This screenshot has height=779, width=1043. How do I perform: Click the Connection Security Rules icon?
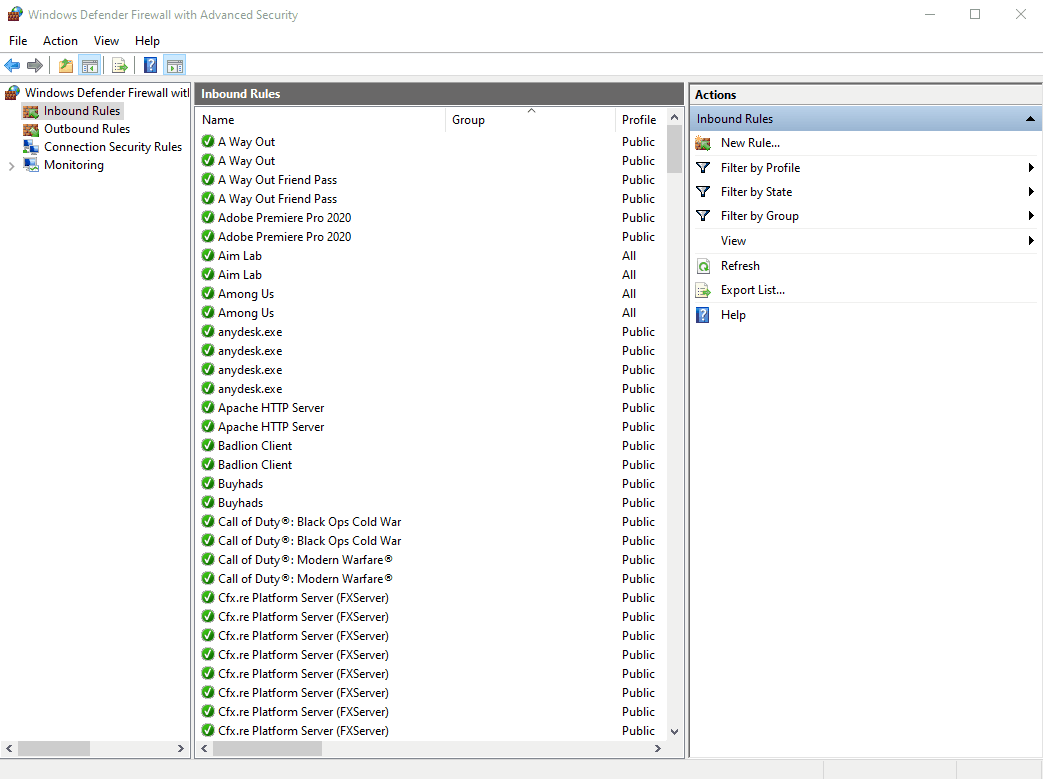[31, 147]
